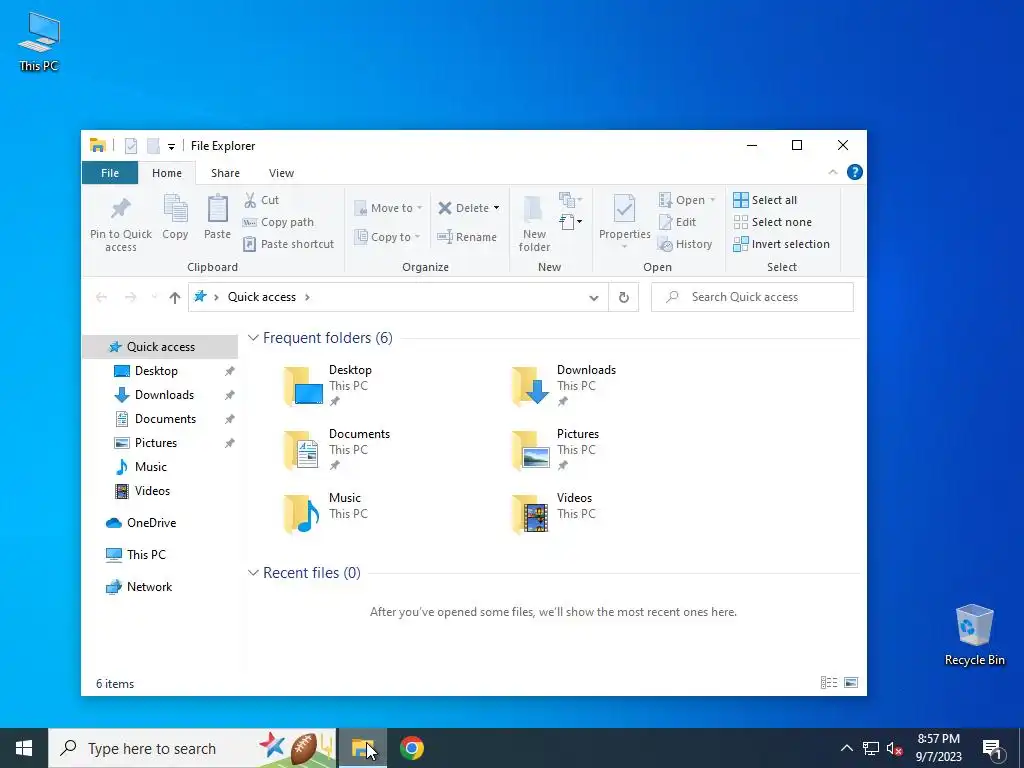
Task: Select Downloads in the navigation pane
Action: (164, 395)
